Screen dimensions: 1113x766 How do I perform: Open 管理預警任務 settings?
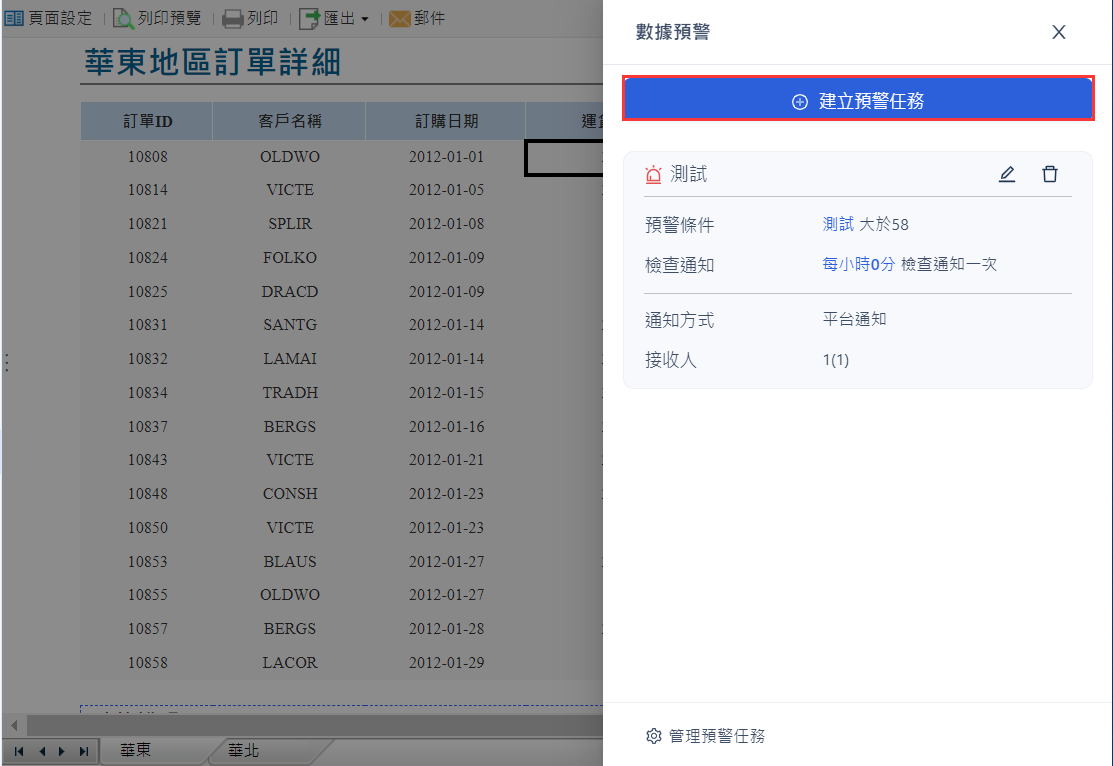(706, 735)
